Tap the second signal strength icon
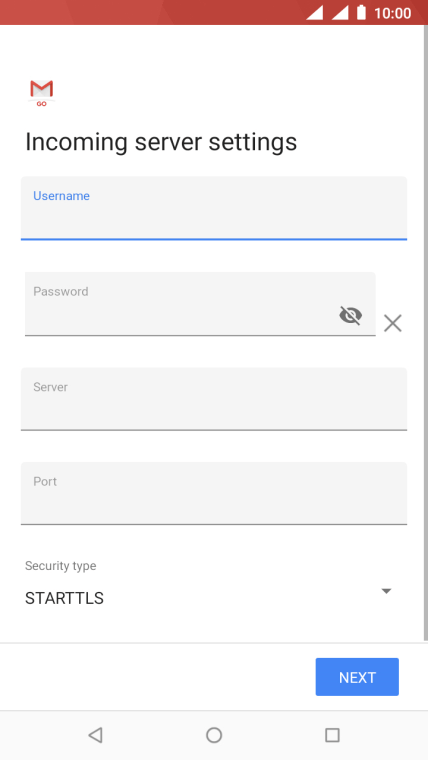Image resolution: width=428 pixels, height=760 pixels. coord(340,13)
